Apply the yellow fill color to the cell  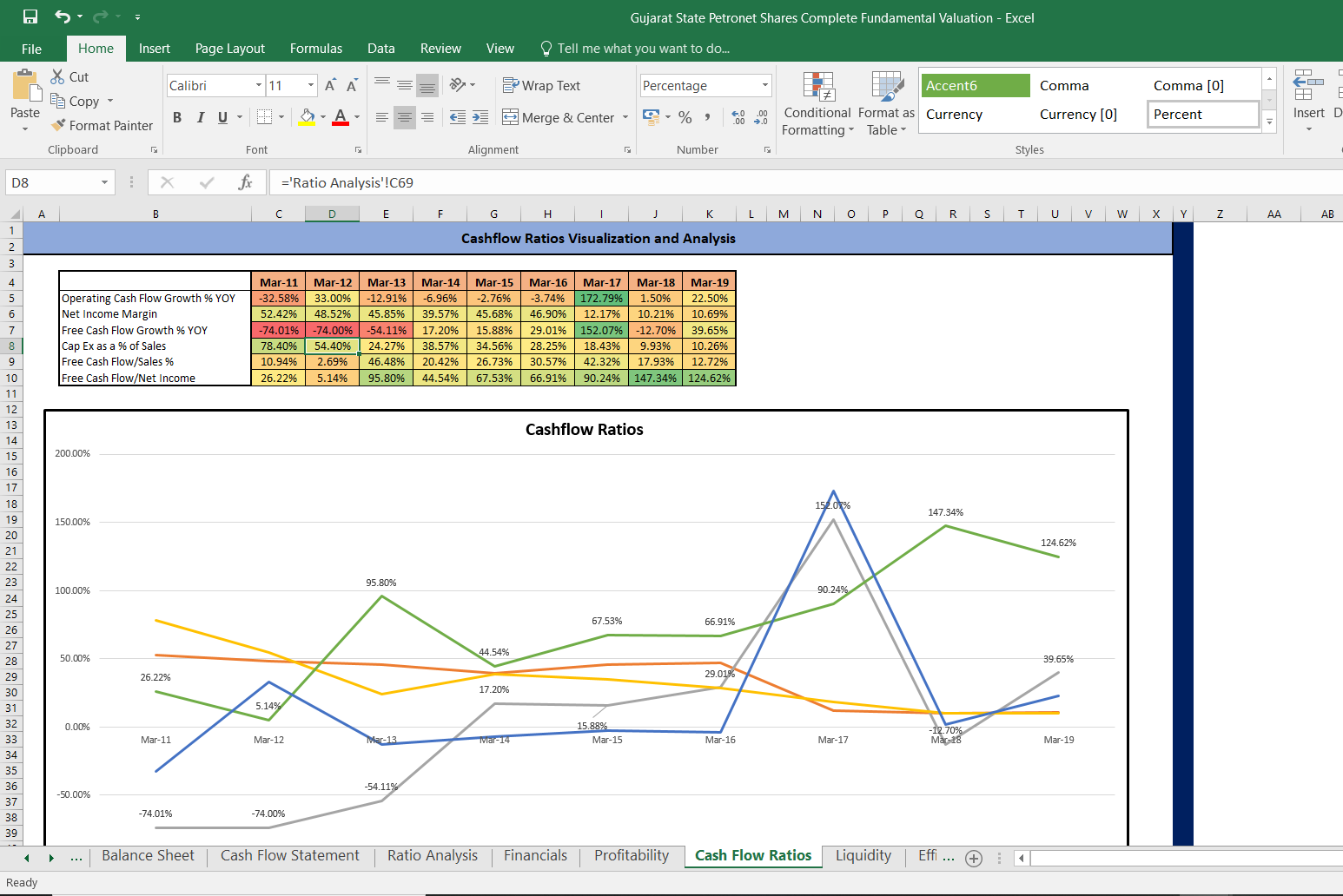pyautogui.click(x=307, y=117)
